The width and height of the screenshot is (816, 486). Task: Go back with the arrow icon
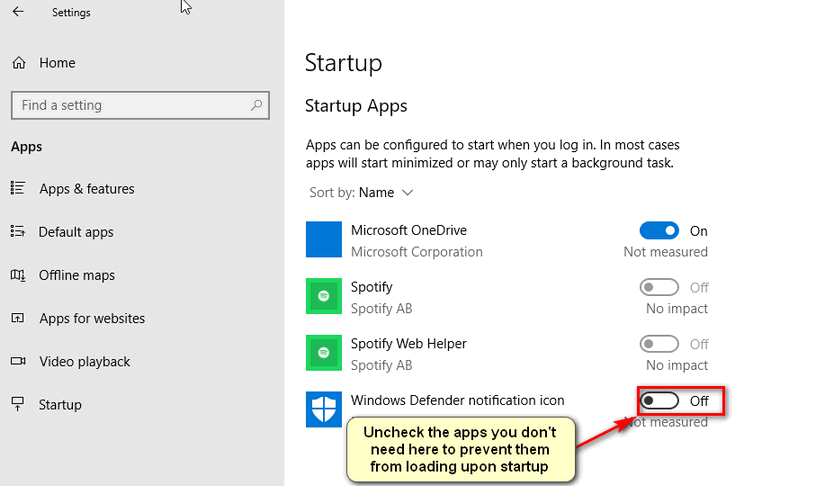click(18, 11)
